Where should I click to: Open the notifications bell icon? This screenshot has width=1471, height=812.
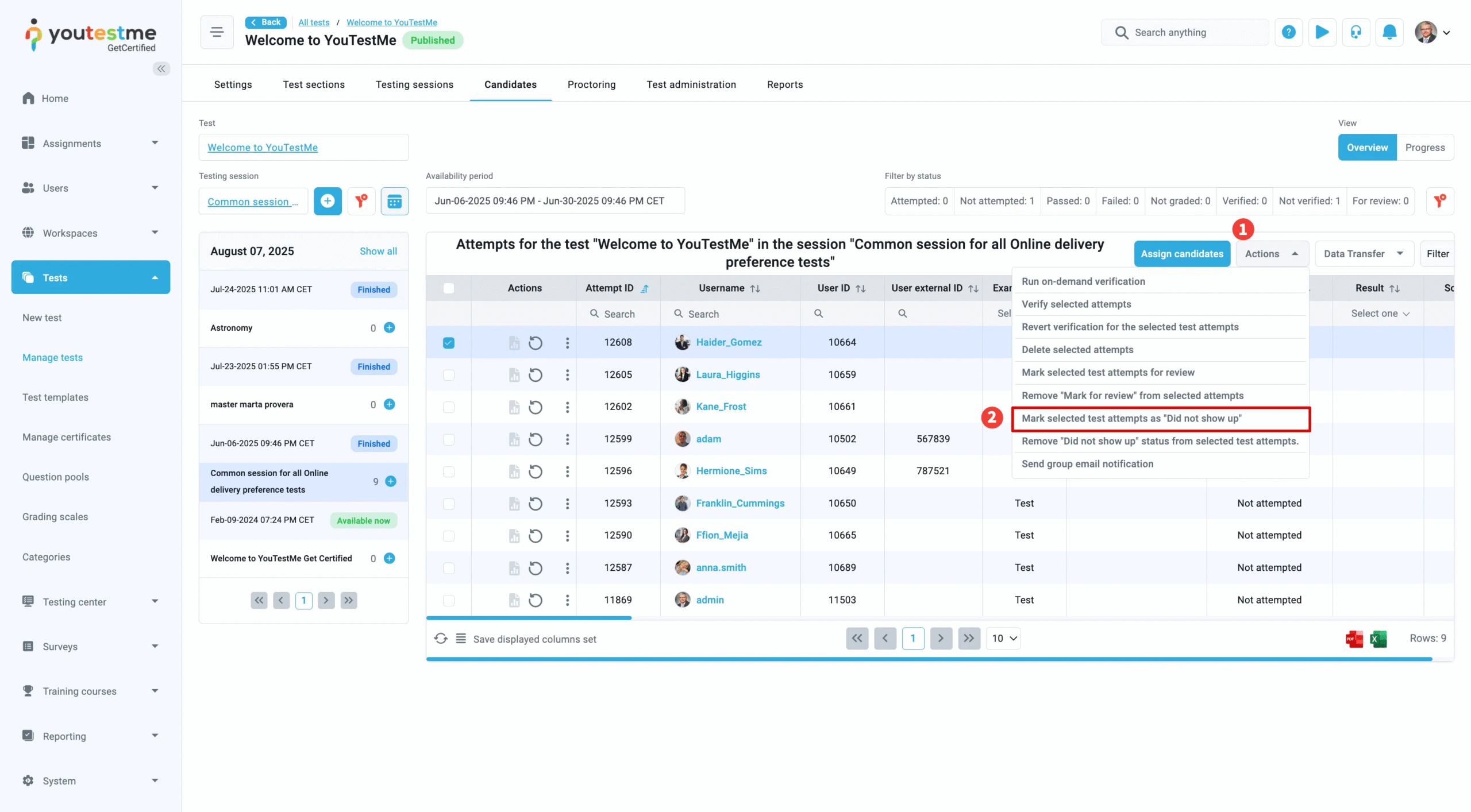point(1389,32)
